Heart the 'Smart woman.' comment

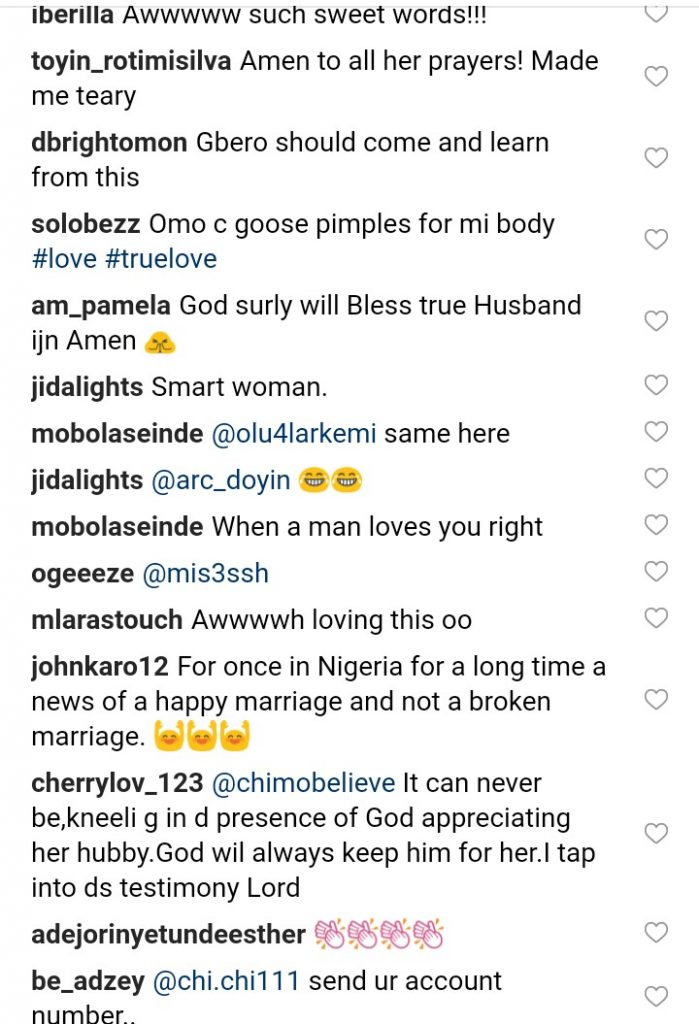[656, 385]
